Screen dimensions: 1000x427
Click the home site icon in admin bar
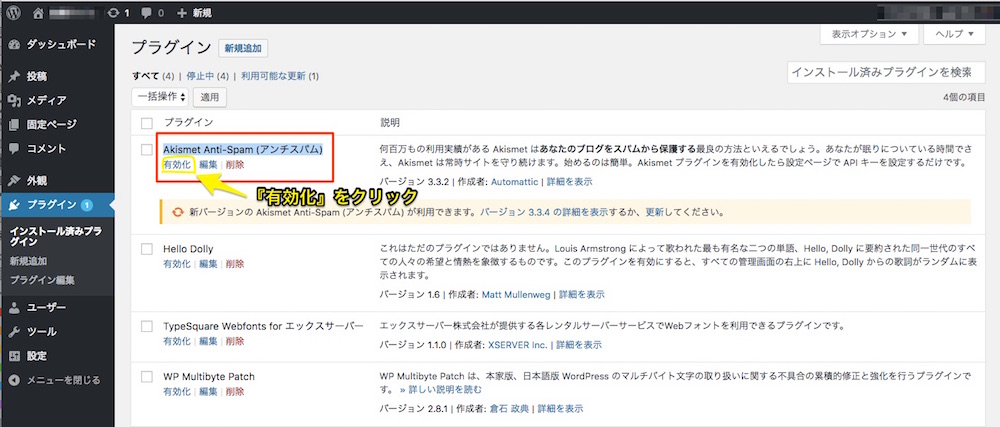point(39,13)
